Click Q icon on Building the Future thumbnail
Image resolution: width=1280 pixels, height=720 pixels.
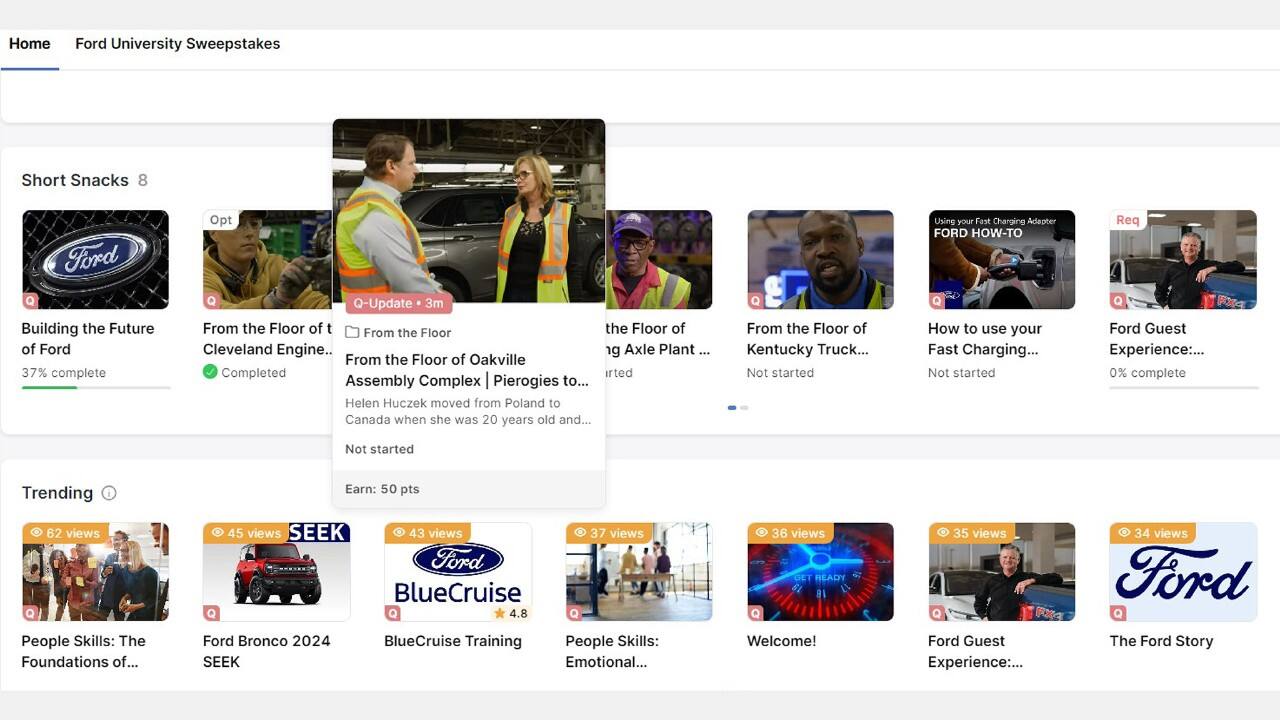(x=30, y=301)
